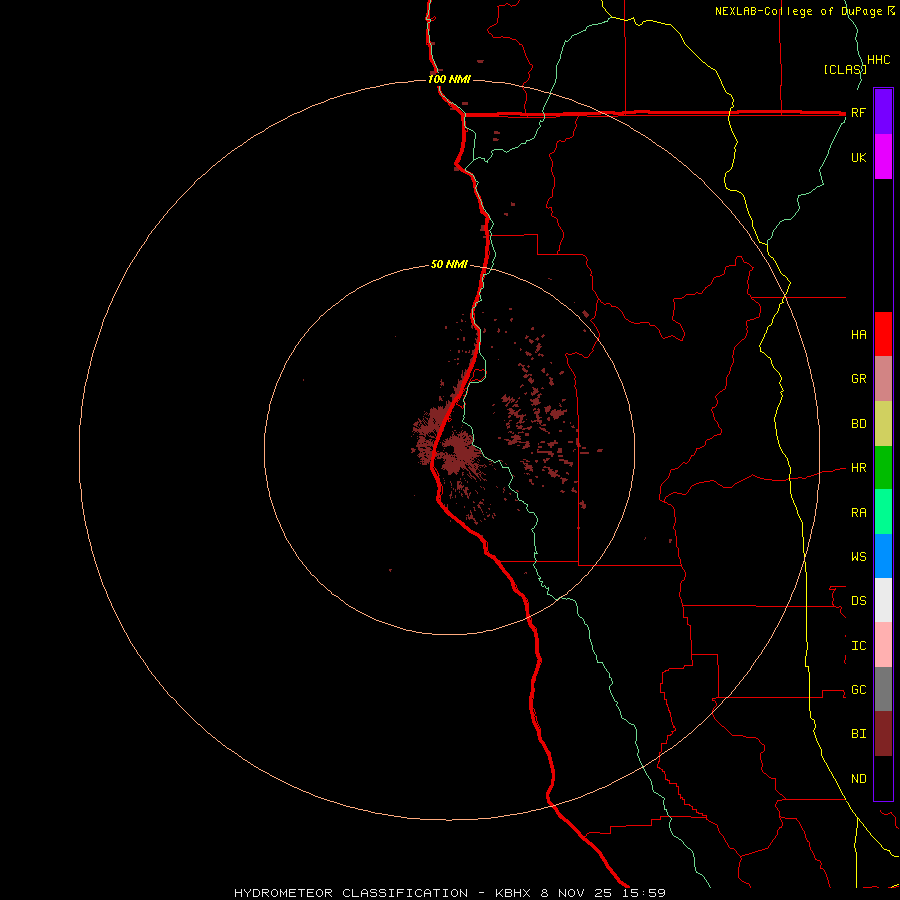Image resolution: width=900 pixels, height=900 pixels.
Task: Click the NEXLAB-College of DuPage credit text
Action: pos(798,11)
